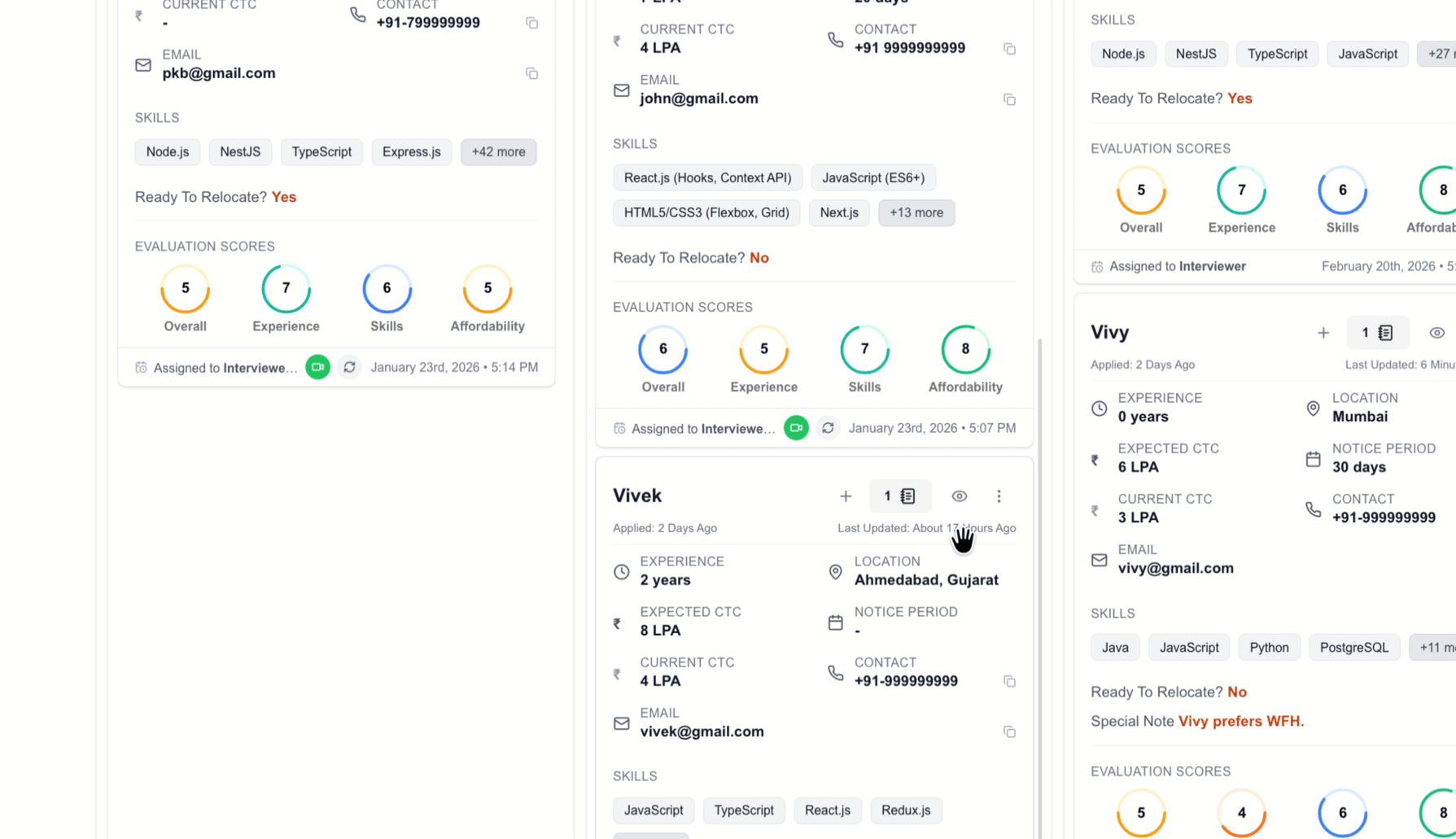Open notes count button on Vivy's card
The height and width of the screenshot is (839, 1456).
coord(1377,333)
